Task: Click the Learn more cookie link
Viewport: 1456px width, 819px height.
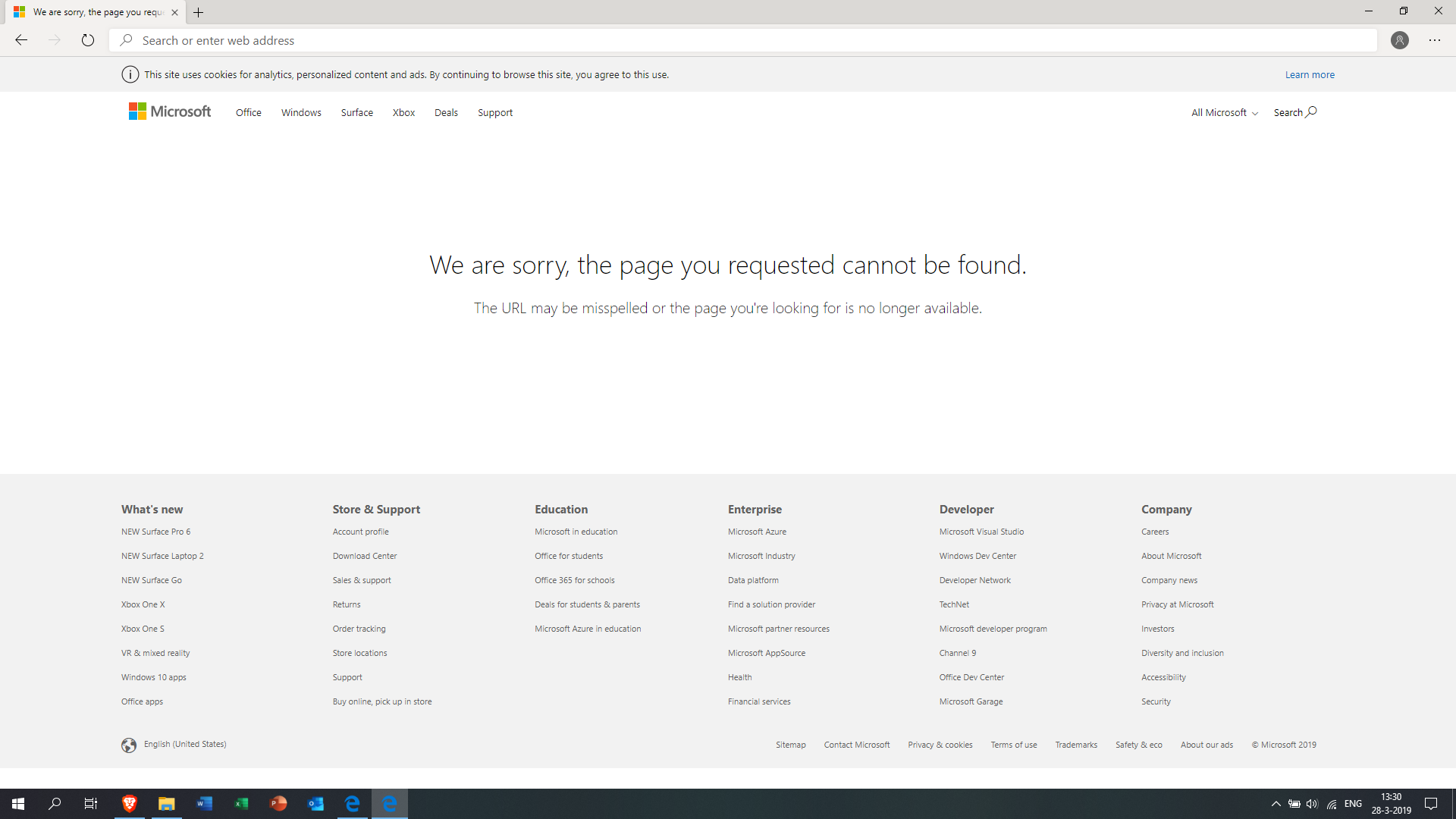Action: click(1310, 74)
